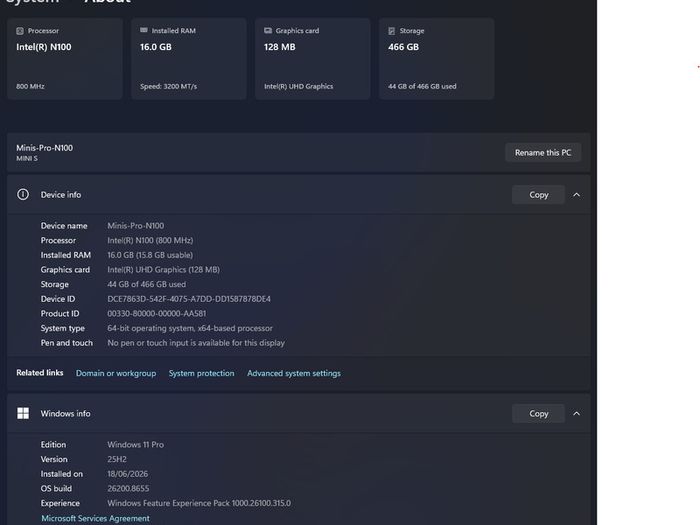Click the OS build row label

[x=56, y=488]
